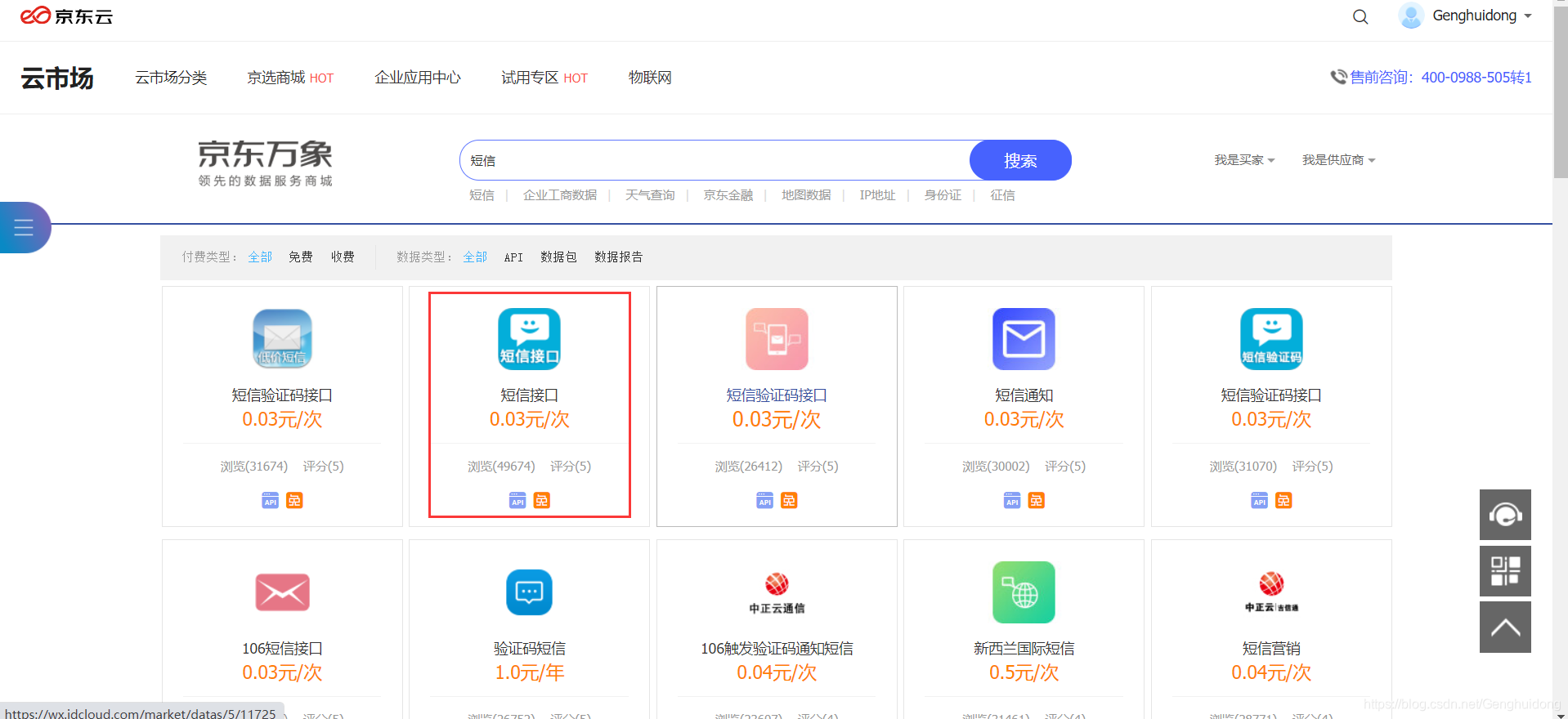Click the orange 免 badge under 短信接口 card
Screen dimensions: 1568x719
pos(542,500)
